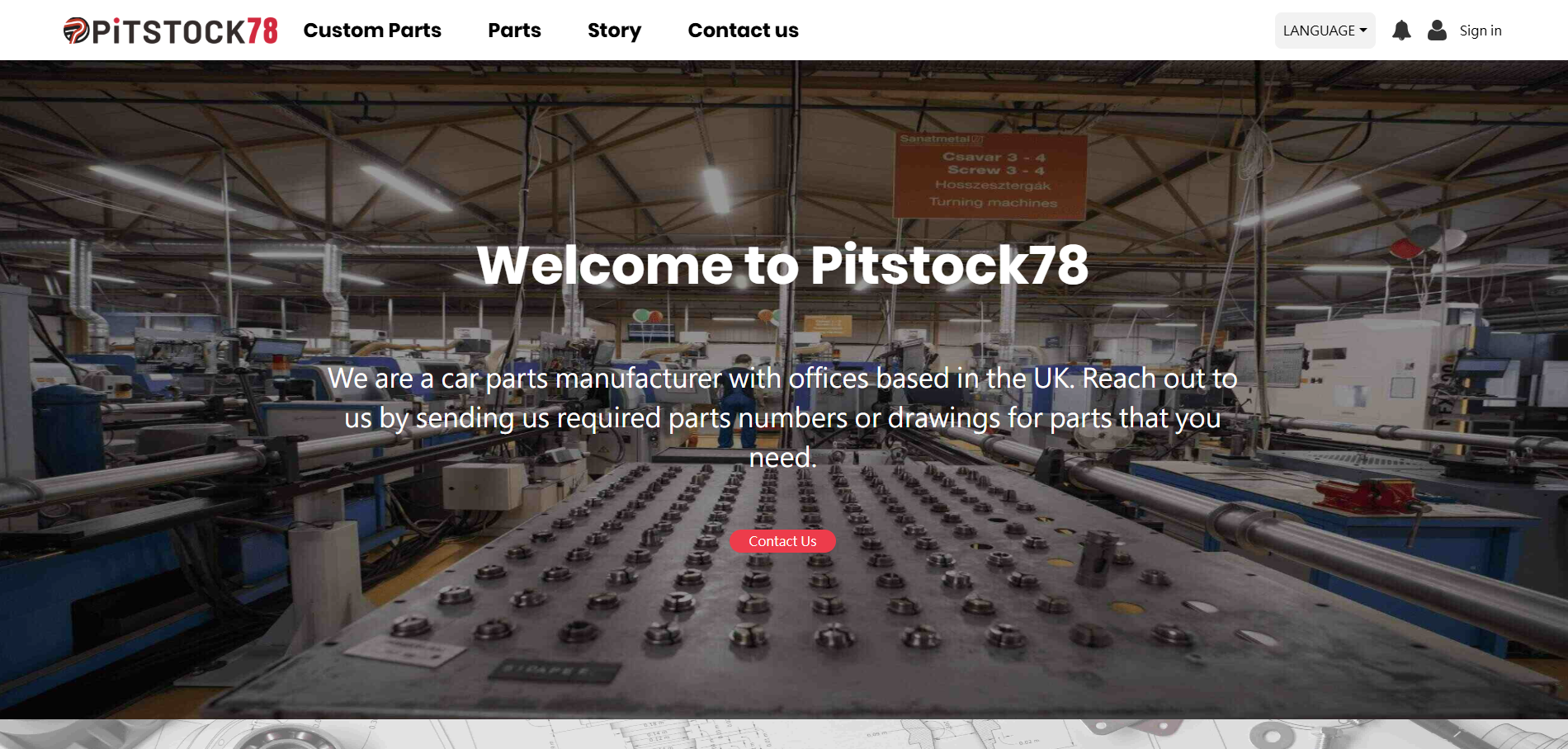Click the user profile silhouette icon
Screen dimensions: 1568x749
click(1437, 31)
